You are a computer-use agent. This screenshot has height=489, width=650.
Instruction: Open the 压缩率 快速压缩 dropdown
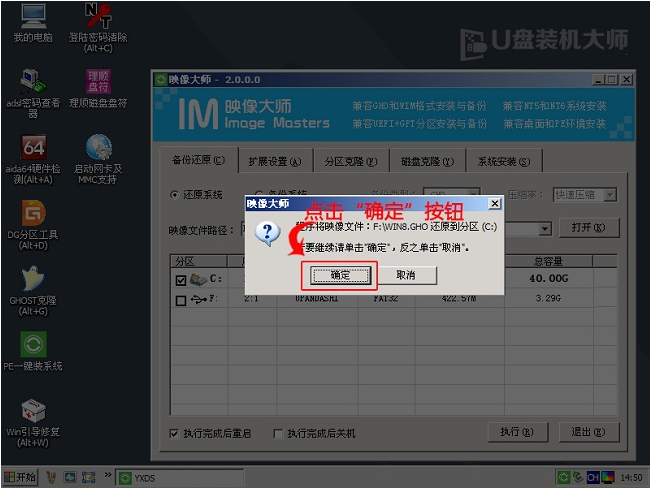(585, 195)
